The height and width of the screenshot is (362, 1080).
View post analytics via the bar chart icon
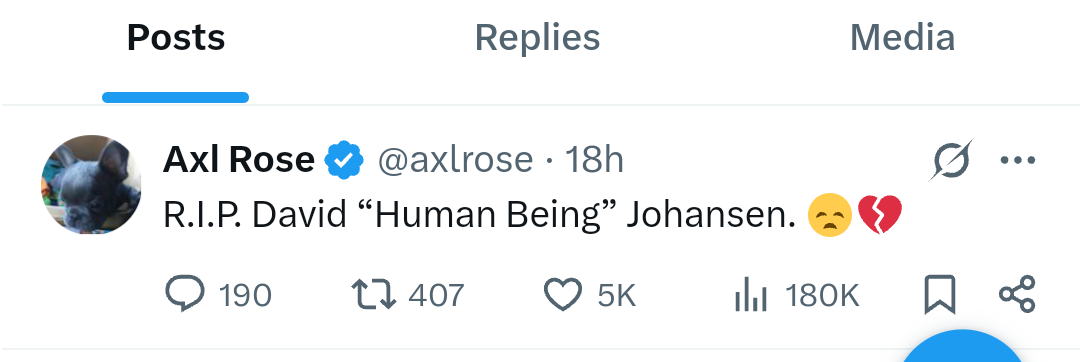(x=750, y=295)
